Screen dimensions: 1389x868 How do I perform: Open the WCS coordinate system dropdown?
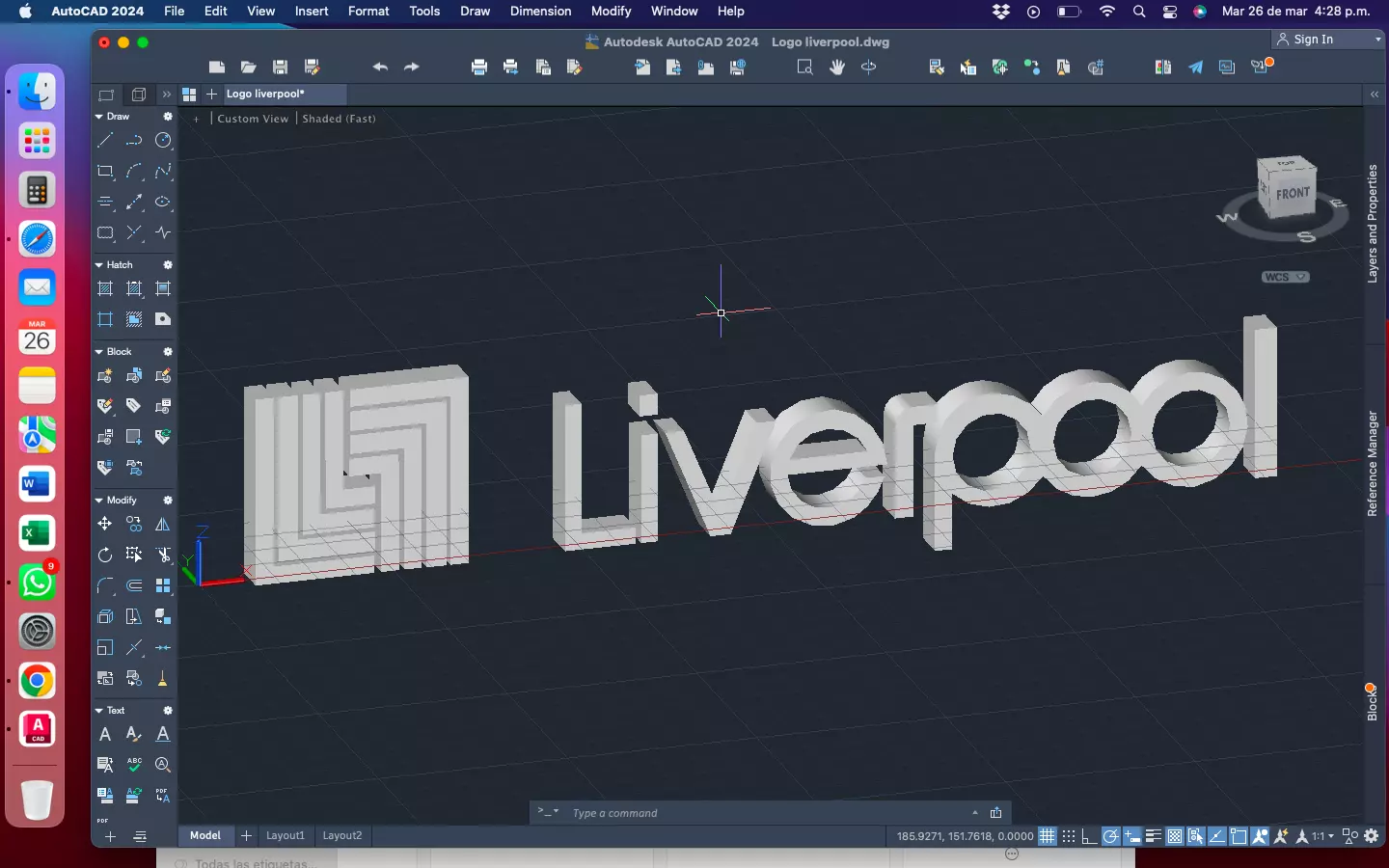1286,277
